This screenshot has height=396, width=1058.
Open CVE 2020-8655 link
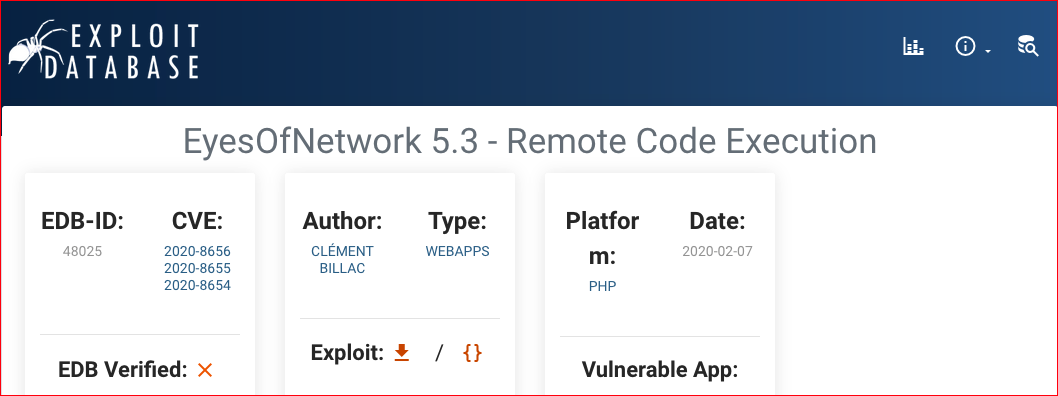coord(197,268)
